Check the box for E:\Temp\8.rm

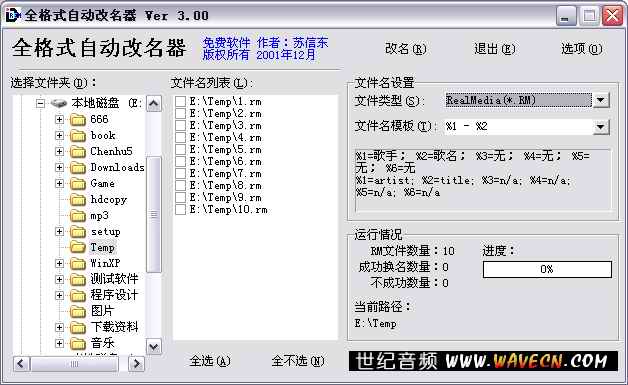(x=181, y=185)
